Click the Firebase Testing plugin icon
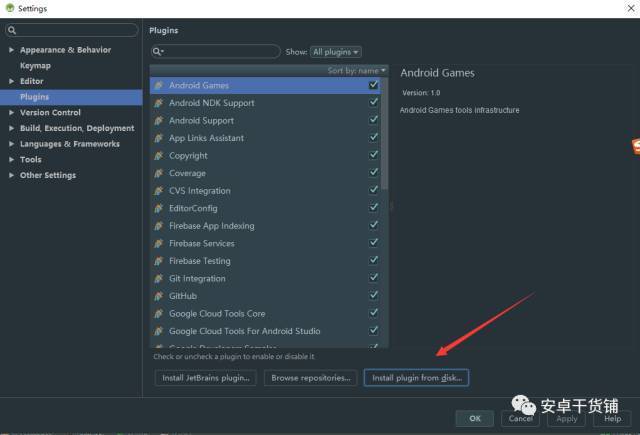The image size is (640, 435). (159, 261)
